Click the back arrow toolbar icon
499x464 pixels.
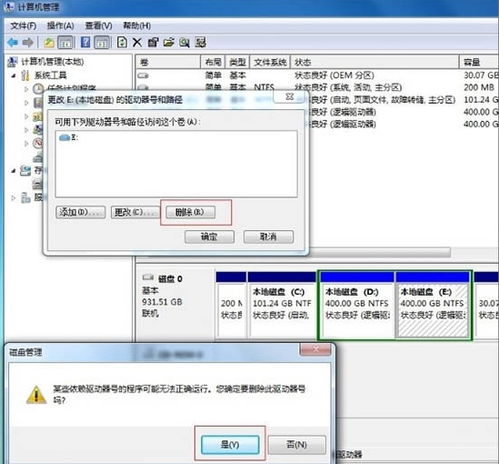pos(13,42)
